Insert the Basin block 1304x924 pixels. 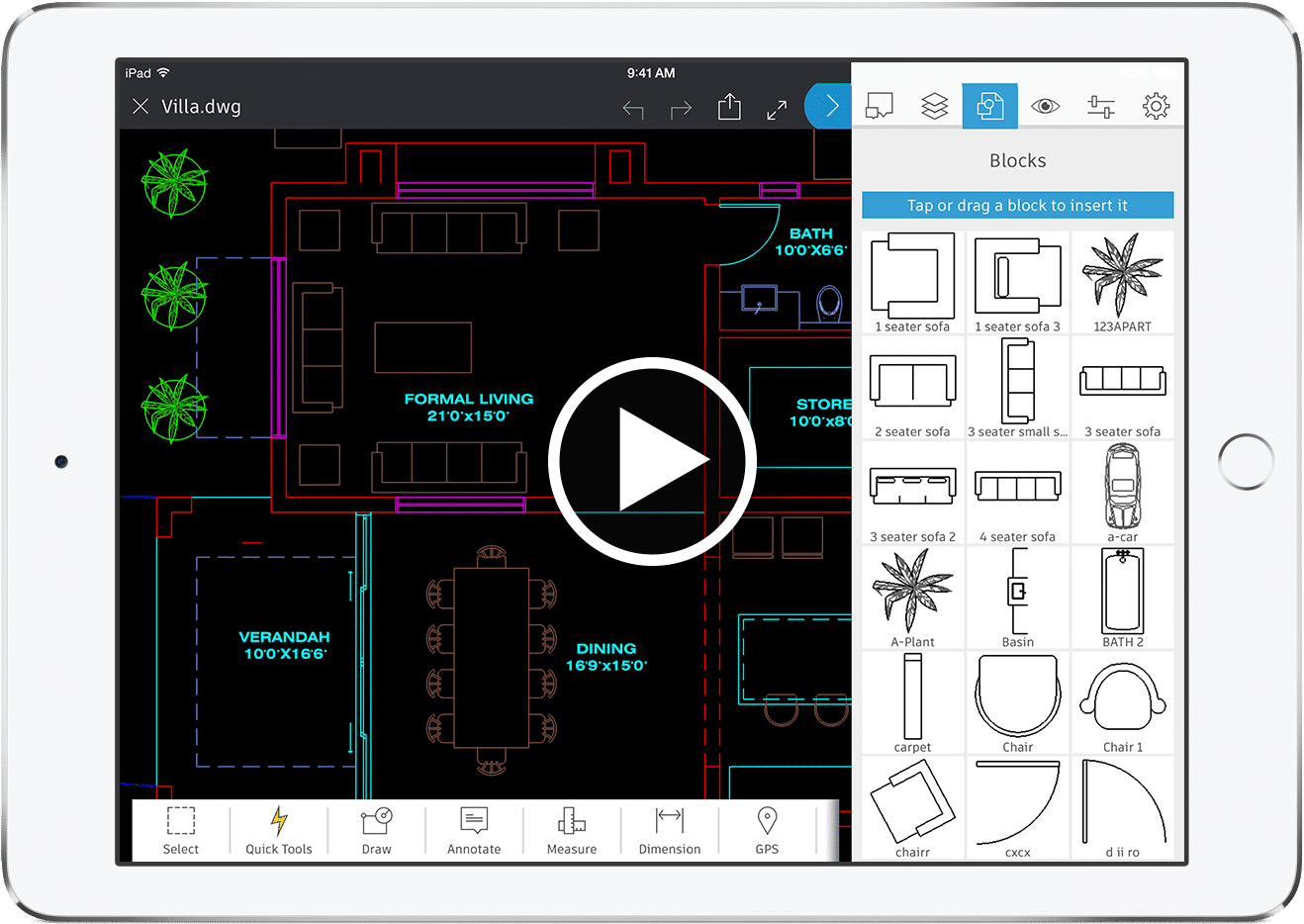1017,598
